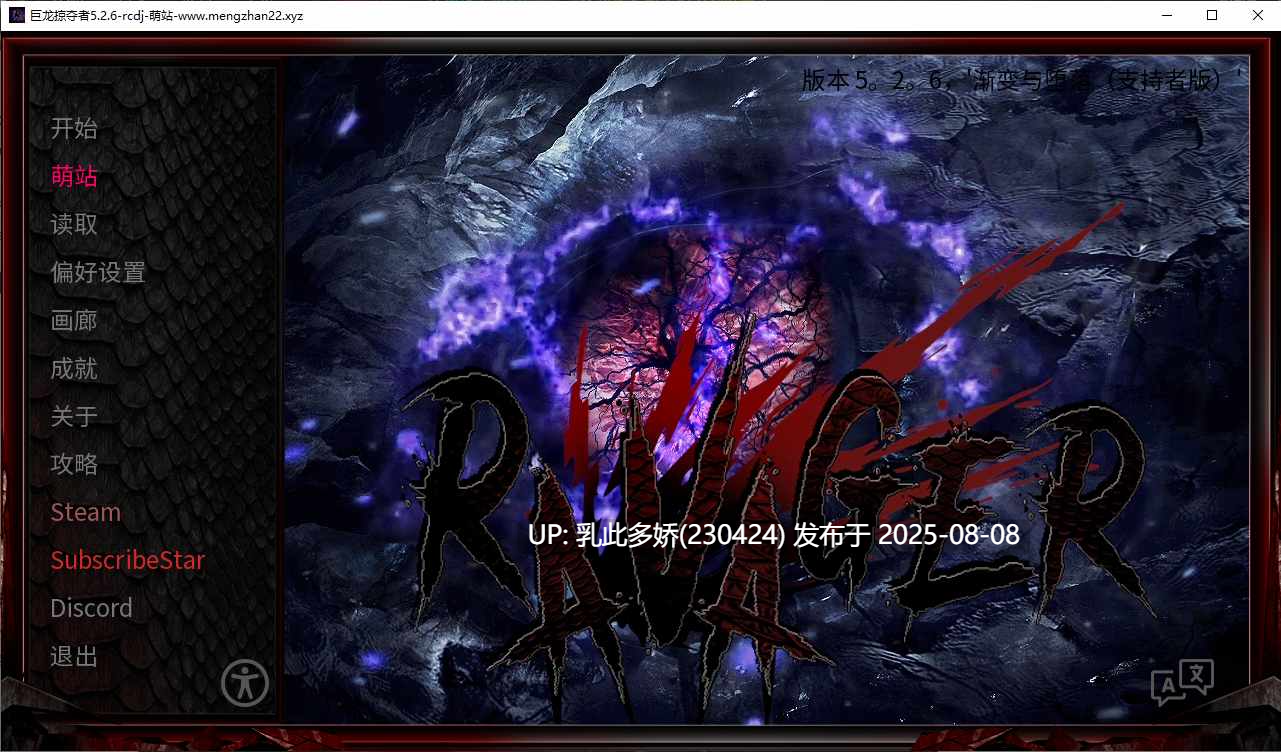1281x752 pixels.
Task: Open the 画廊 gallery
Action: pyautogui.click(x=74, y=320)
